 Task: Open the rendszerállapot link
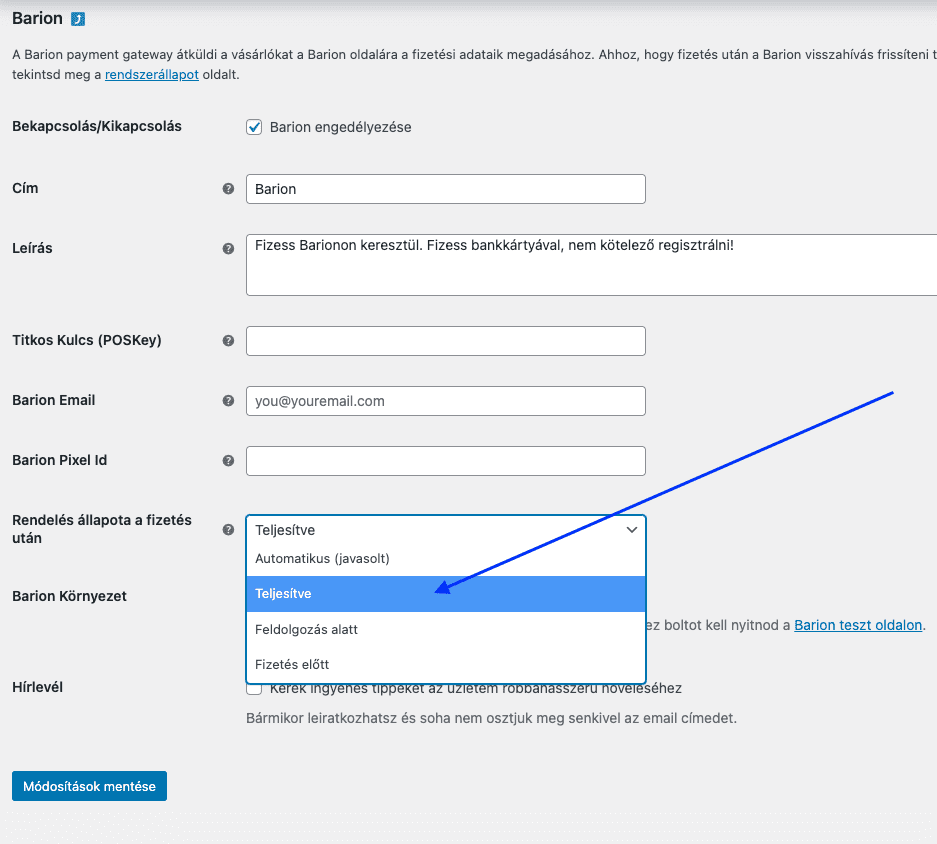[152, 75]
